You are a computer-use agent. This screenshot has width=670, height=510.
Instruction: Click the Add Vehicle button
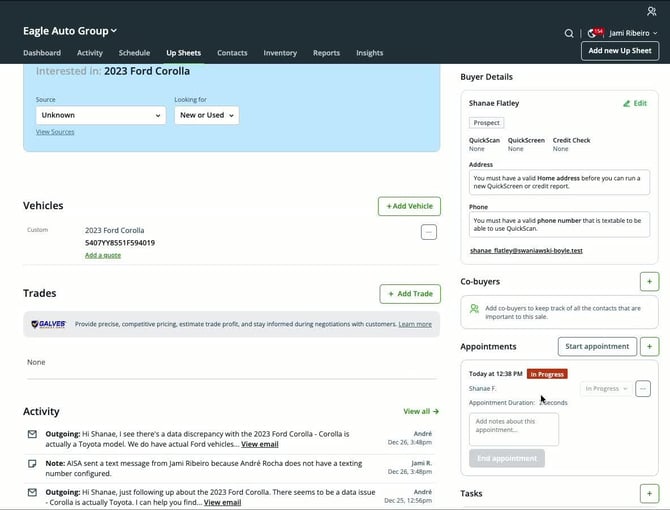[409, 206]
